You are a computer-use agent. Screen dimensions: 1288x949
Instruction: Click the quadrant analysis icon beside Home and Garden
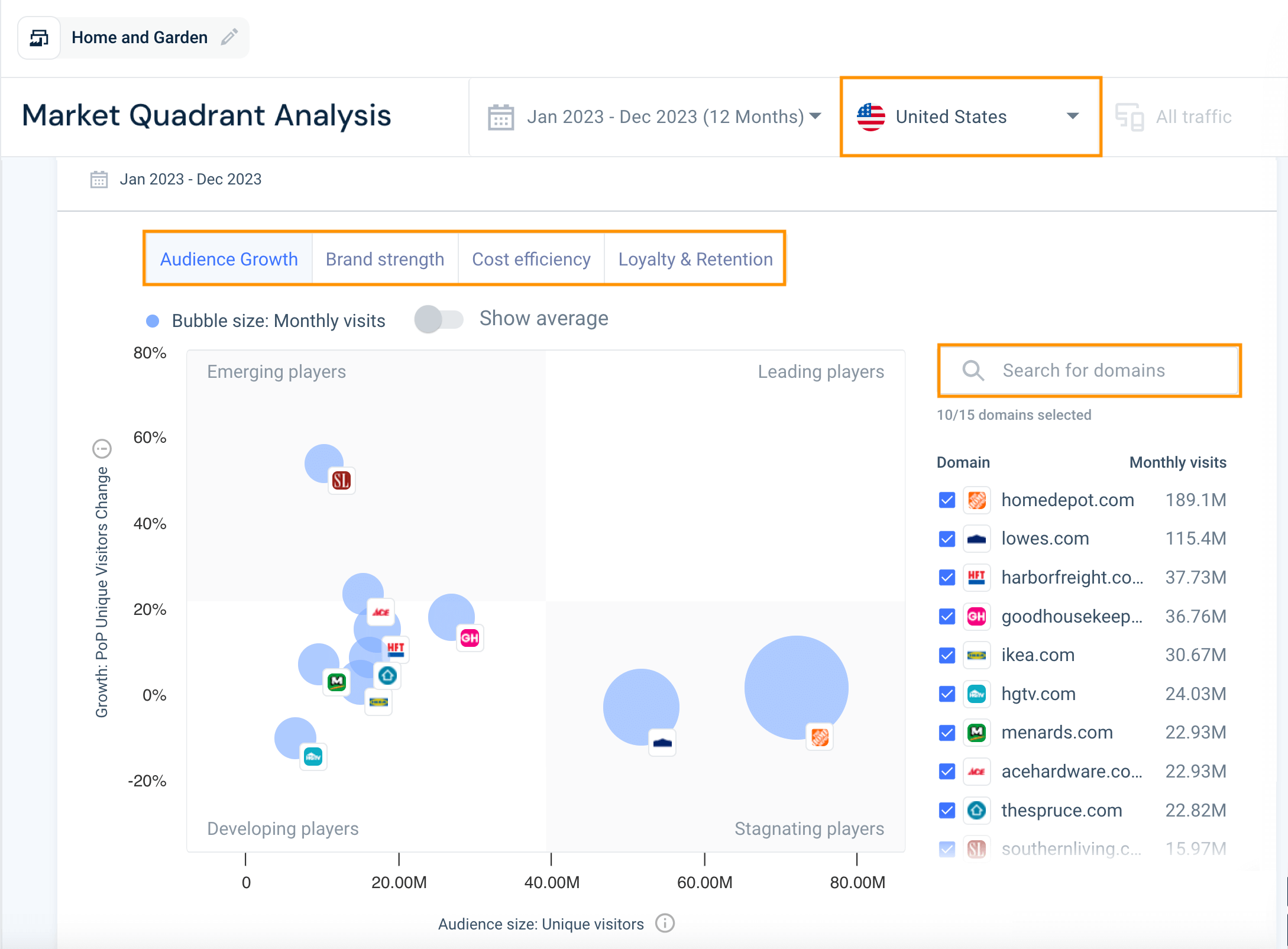tap(38, 37)
